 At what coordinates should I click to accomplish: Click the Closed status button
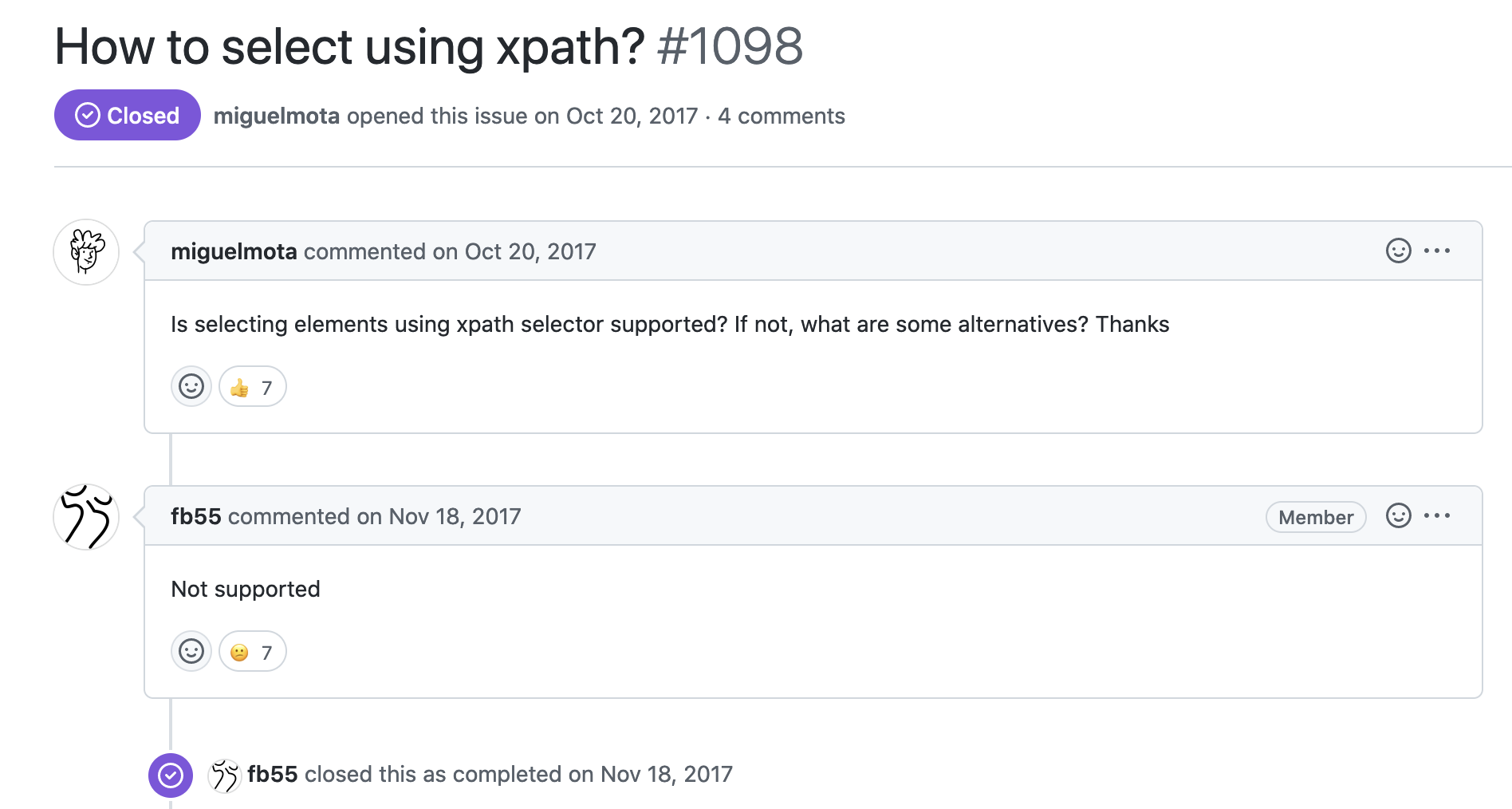[x=127, y=115]
